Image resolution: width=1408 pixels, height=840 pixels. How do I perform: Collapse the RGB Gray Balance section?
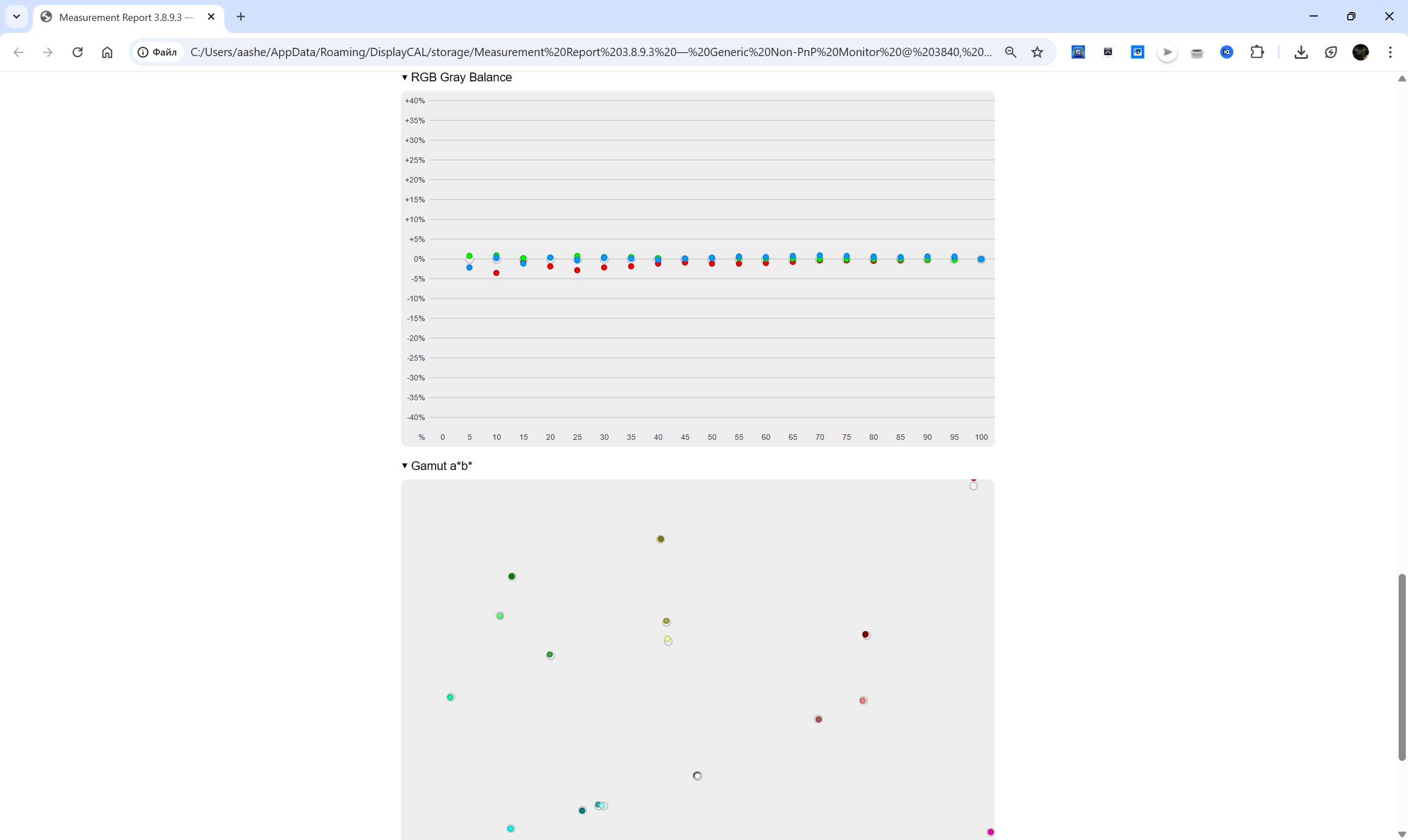coord(405,78)
